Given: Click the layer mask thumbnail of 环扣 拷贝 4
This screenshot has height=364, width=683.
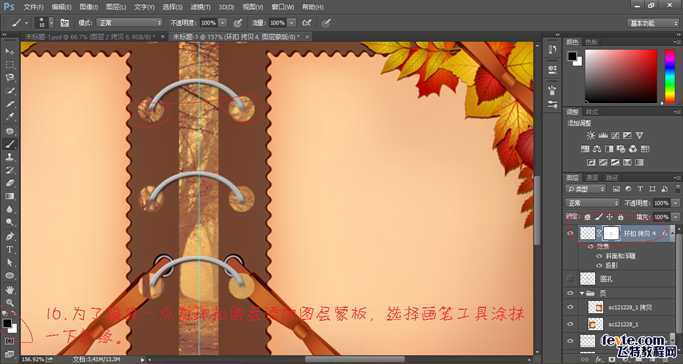Looking at the screenshot, I should 611,234.
